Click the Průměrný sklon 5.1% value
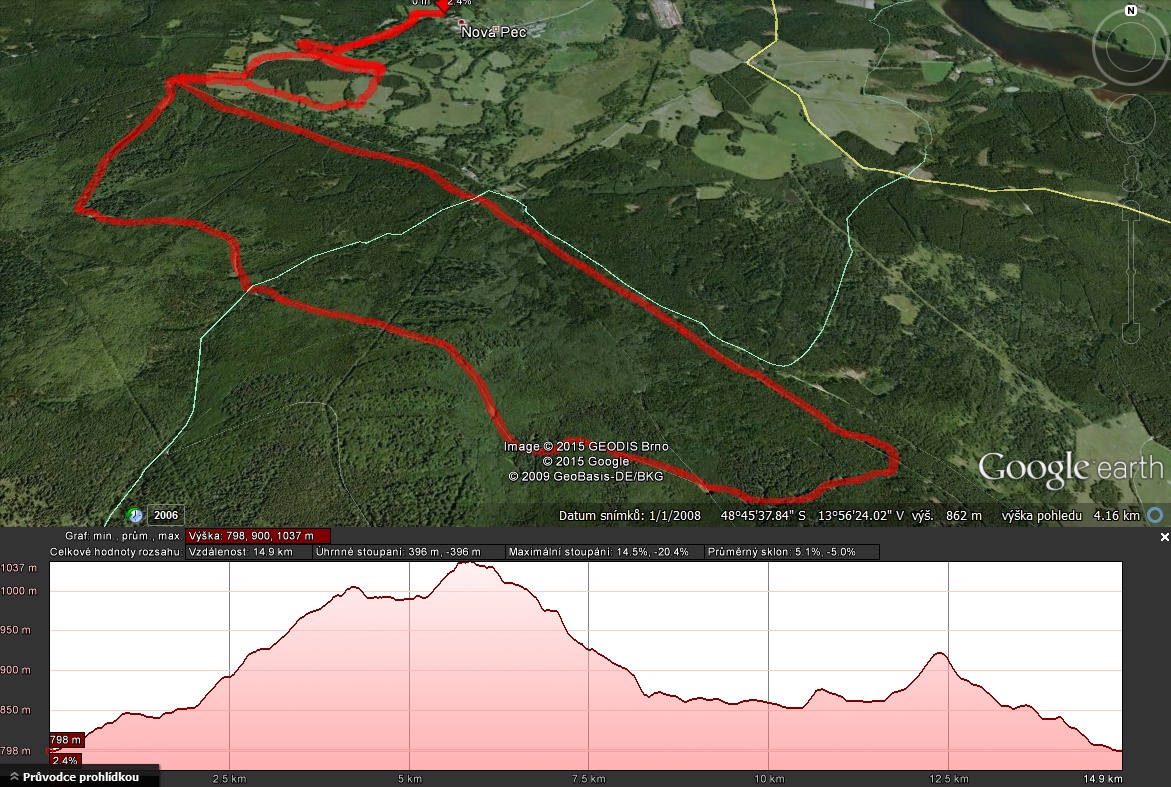This screenshot has width=1171, height=787. 792,552
